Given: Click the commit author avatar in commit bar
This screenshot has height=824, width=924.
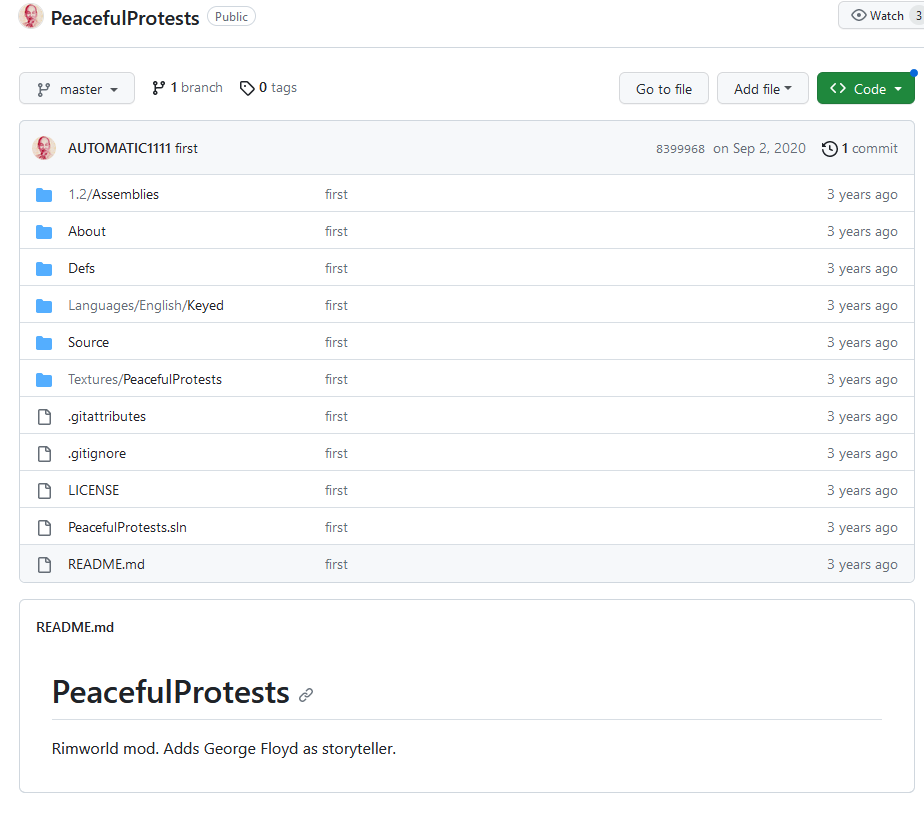Looking at the screenshot, I should [x=44, y=148].
